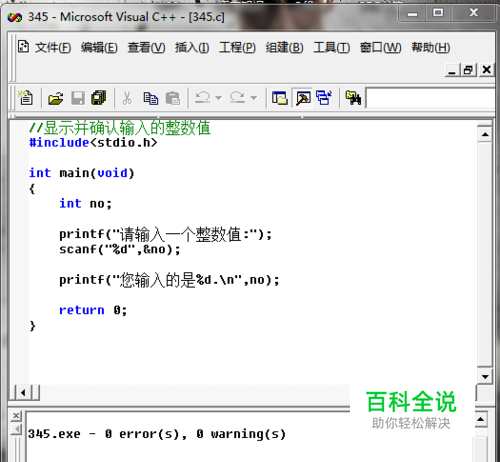Viewport: 500px width, 462px height.
Task: Click the editor horizontal scroll-left arrow
Action: 23,393
